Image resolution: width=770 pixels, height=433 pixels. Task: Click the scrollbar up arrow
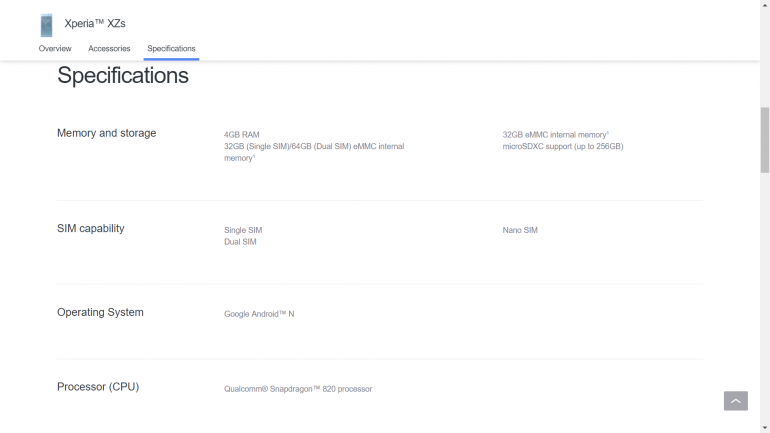tap(765, 4)
